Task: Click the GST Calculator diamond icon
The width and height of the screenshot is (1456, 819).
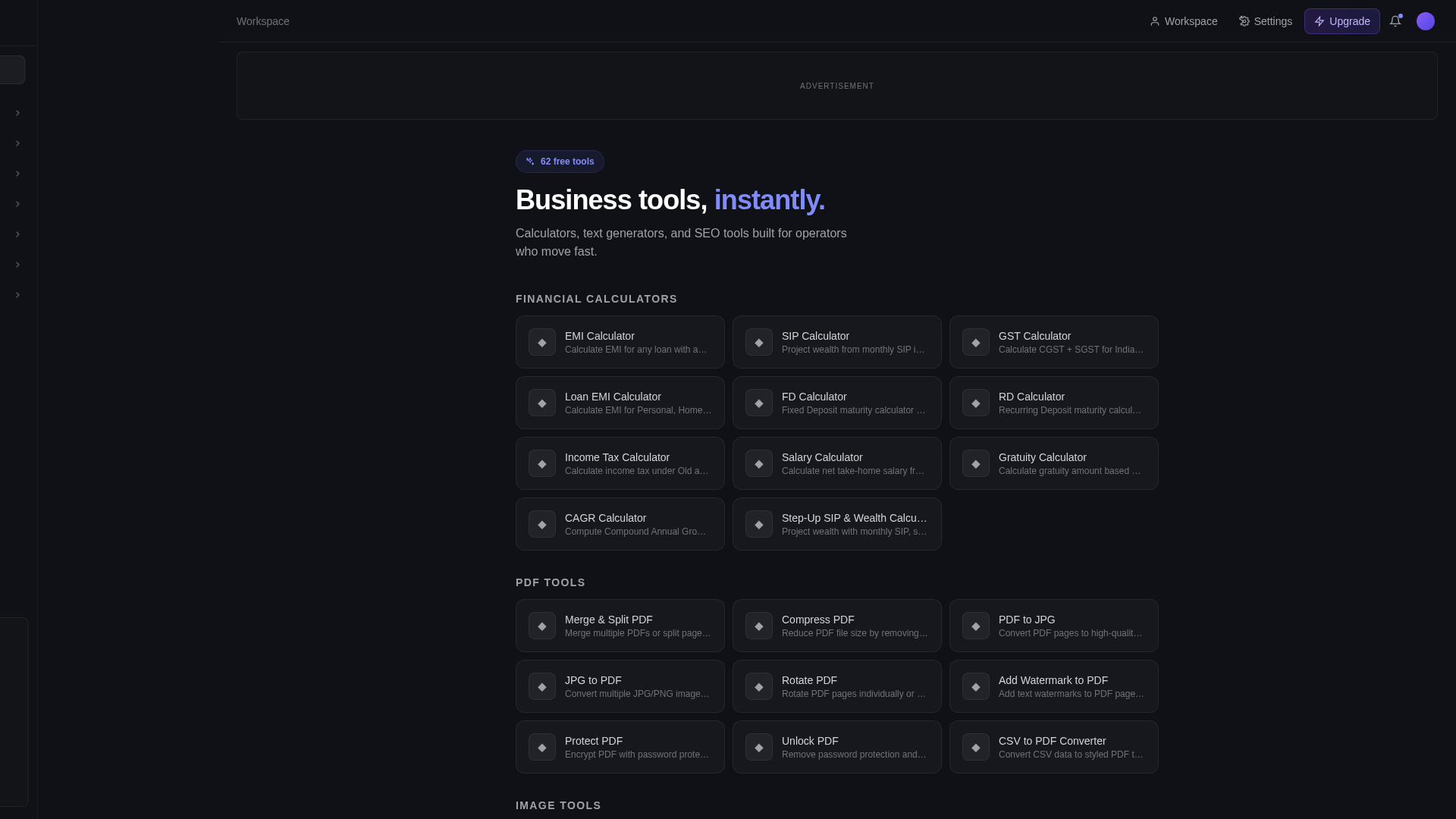Action: tap(976, 342)
